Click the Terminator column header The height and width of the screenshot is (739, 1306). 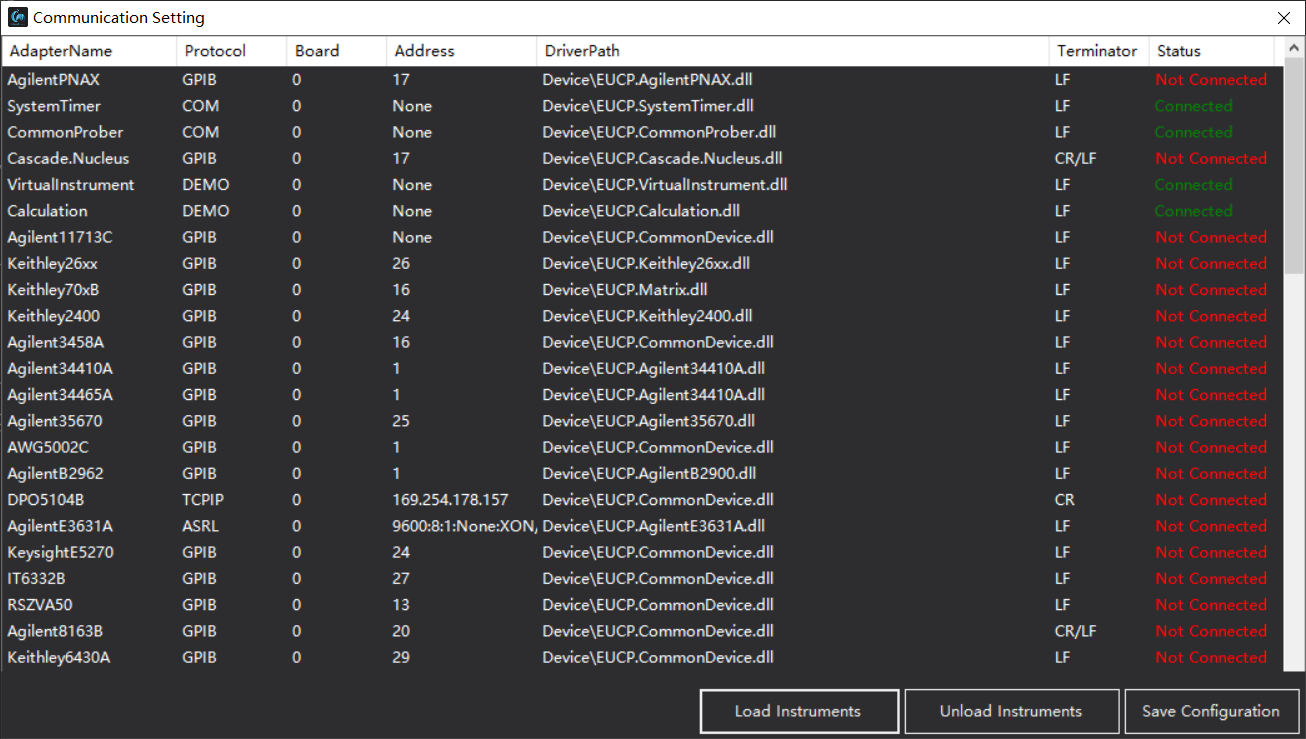tap(1097, 51)
